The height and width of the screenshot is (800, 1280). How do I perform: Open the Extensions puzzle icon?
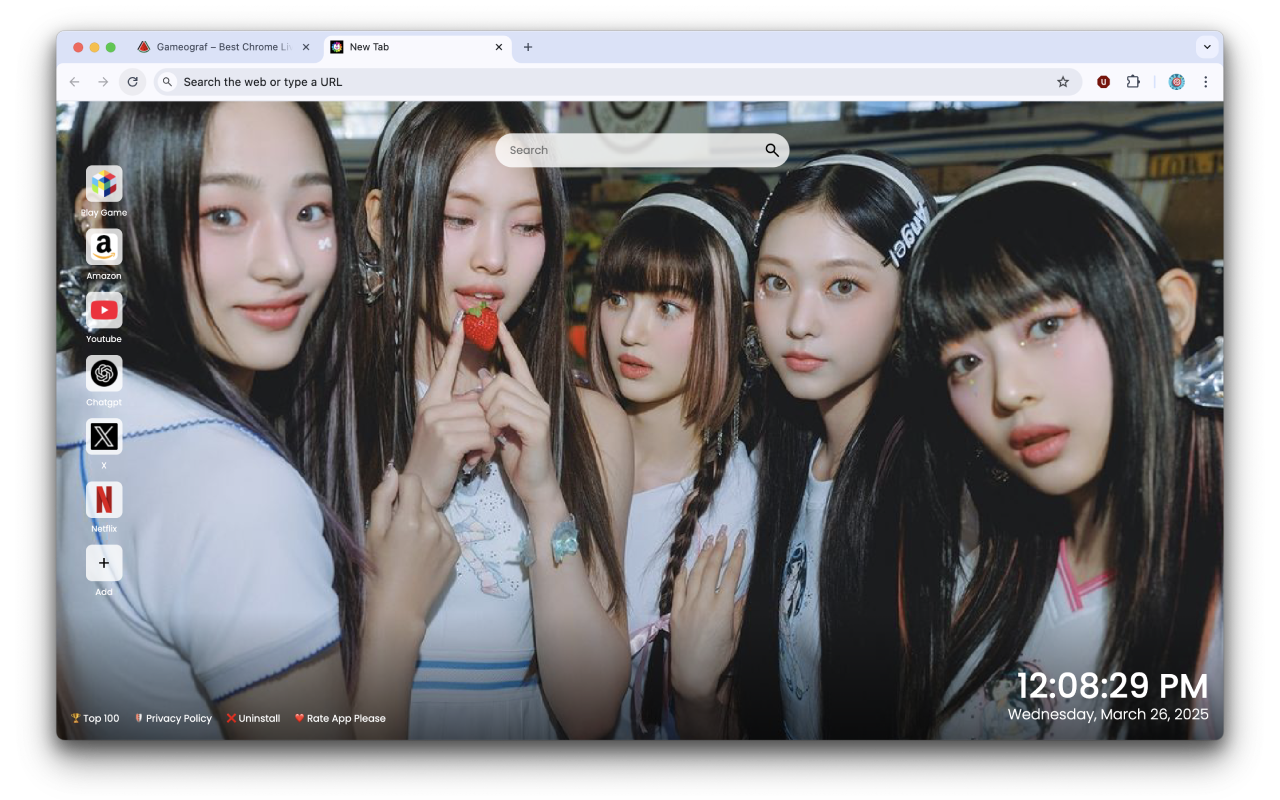[x=1133, y=82]
